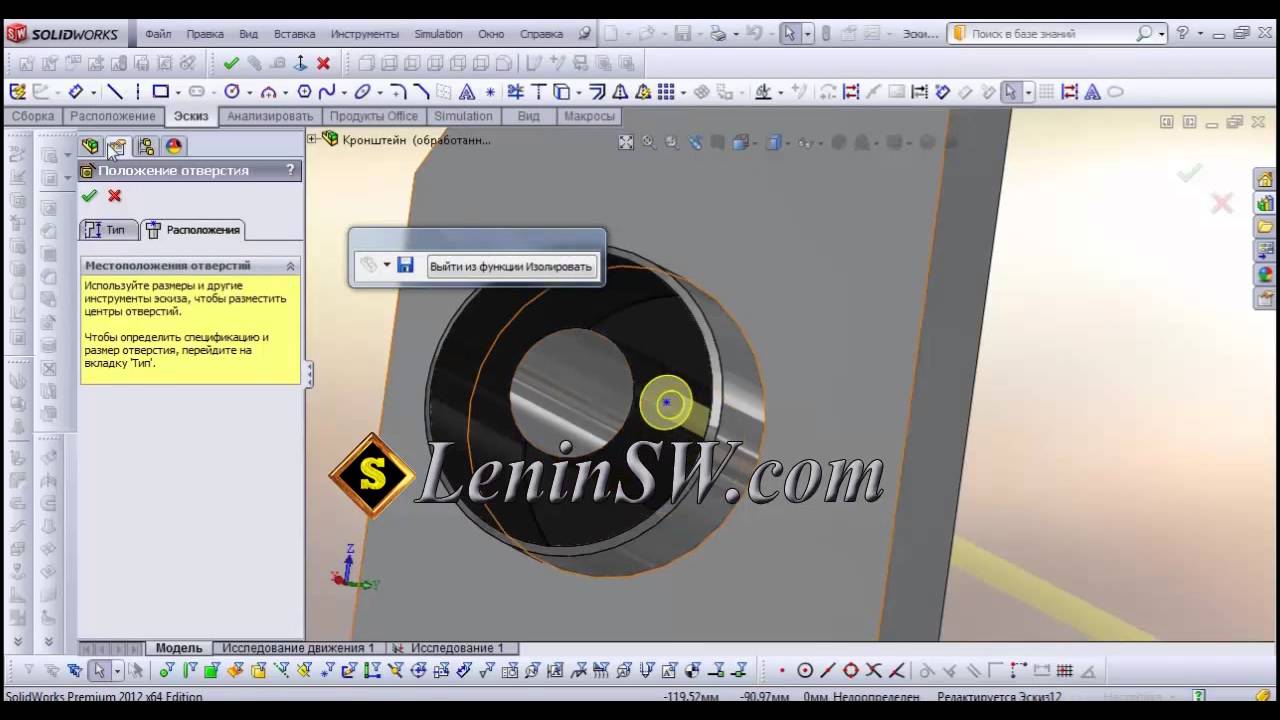Cancel sketch with red X in toolbar
Viewport: 1280px width, 720px height.
tap(323, 63)
